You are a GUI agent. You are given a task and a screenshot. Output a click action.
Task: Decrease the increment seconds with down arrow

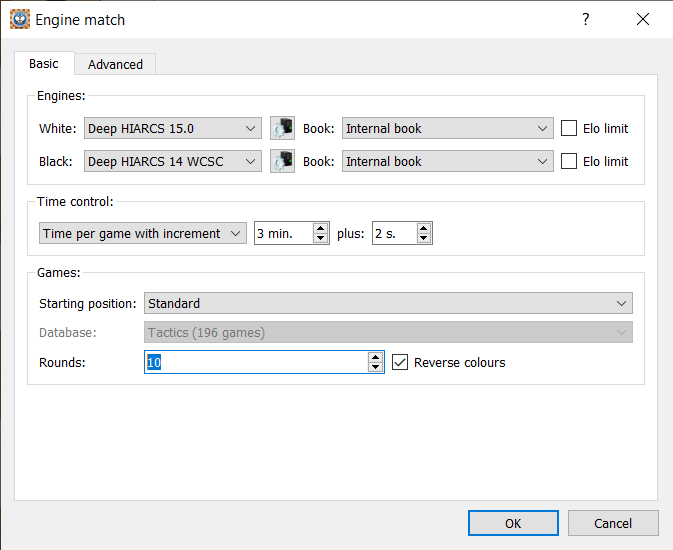click(424, 238)
